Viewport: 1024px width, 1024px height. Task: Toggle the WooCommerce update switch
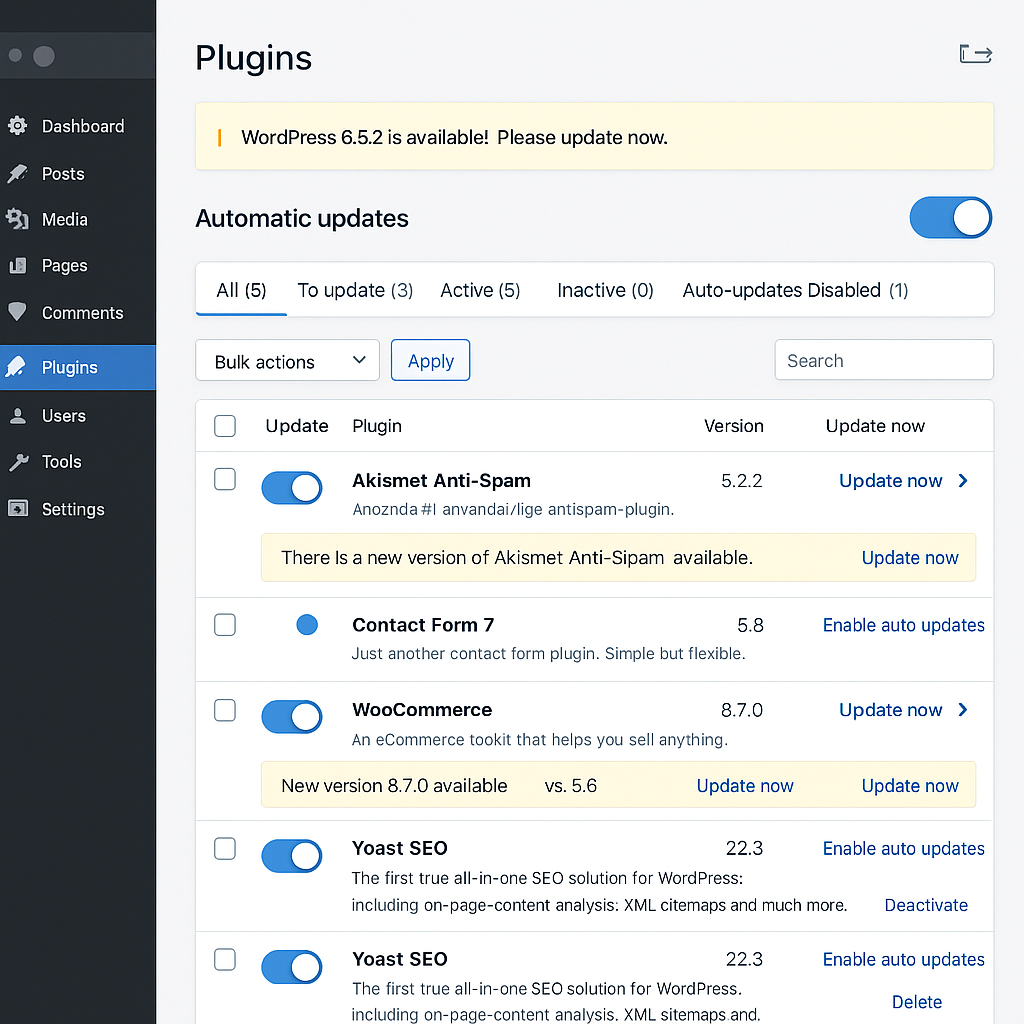(x=292, y=717)
